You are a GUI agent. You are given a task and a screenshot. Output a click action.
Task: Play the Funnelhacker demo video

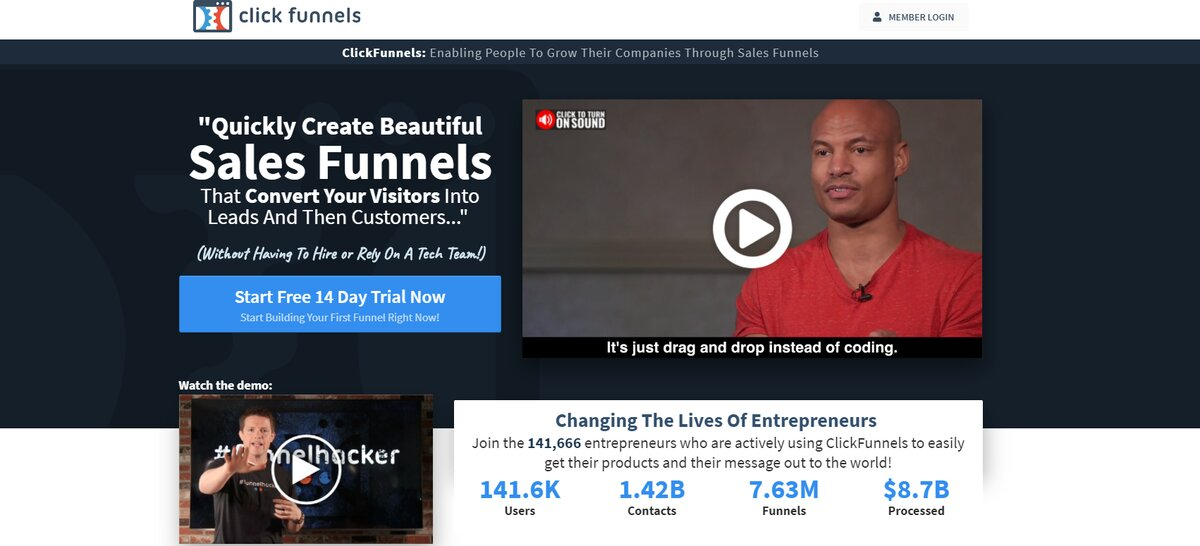[x=306, y=469]
